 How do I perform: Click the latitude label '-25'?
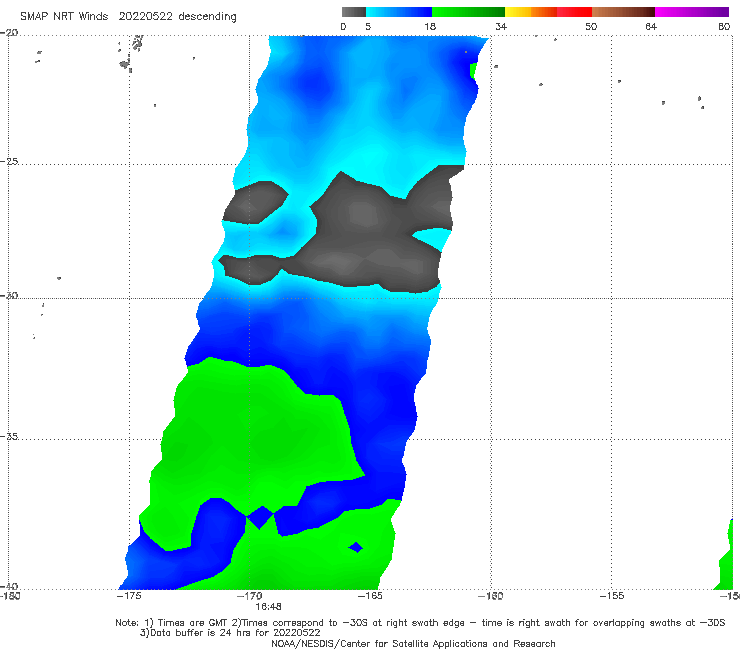9,161
